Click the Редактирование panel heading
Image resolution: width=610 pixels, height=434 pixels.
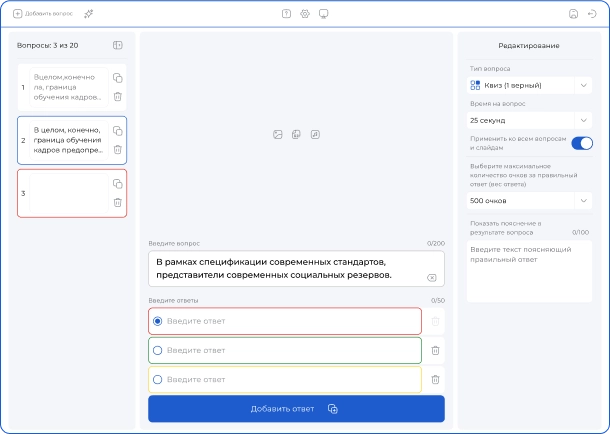(x=529, y=46)
